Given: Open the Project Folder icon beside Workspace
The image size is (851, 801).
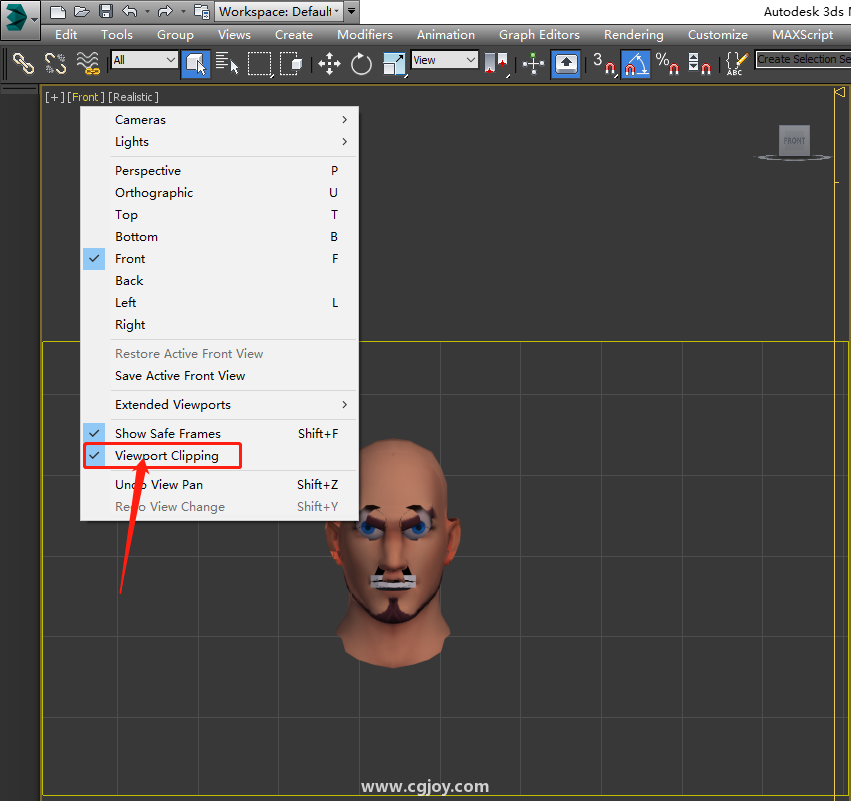Looking at the screenshot, I should (201, 11).
